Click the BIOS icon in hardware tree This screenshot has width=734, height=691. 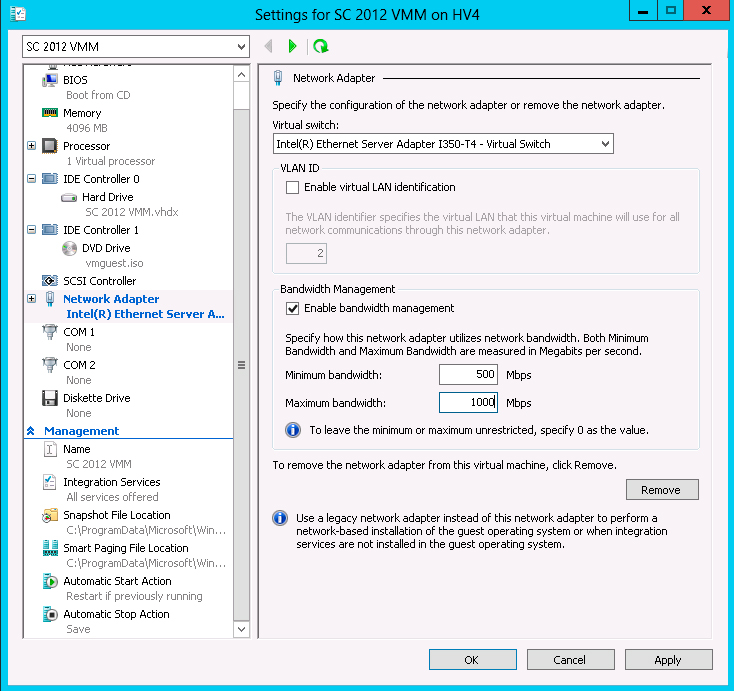coord(50,80)
